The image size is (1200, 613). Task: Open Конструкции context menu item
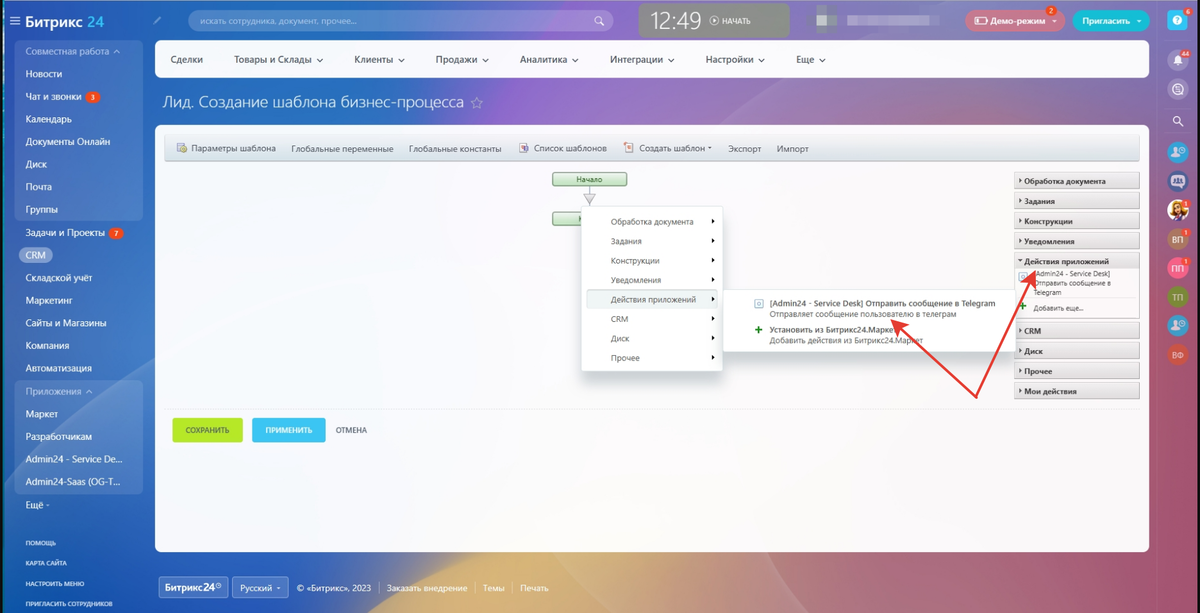click(x=652, y=261)
